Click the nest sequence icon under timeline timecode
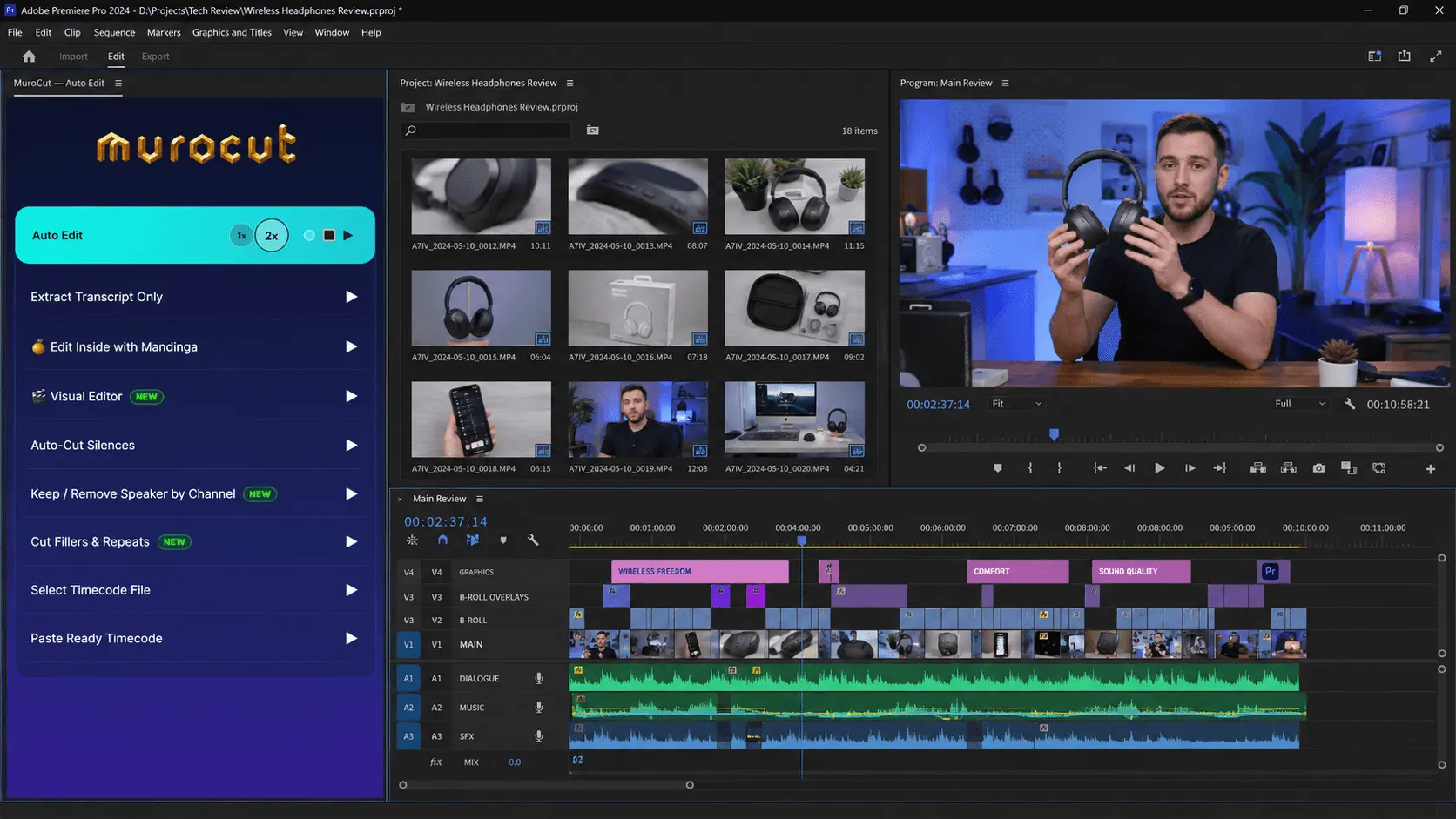The height and width of the screenshot is (819, 1456). pos(412,540)
